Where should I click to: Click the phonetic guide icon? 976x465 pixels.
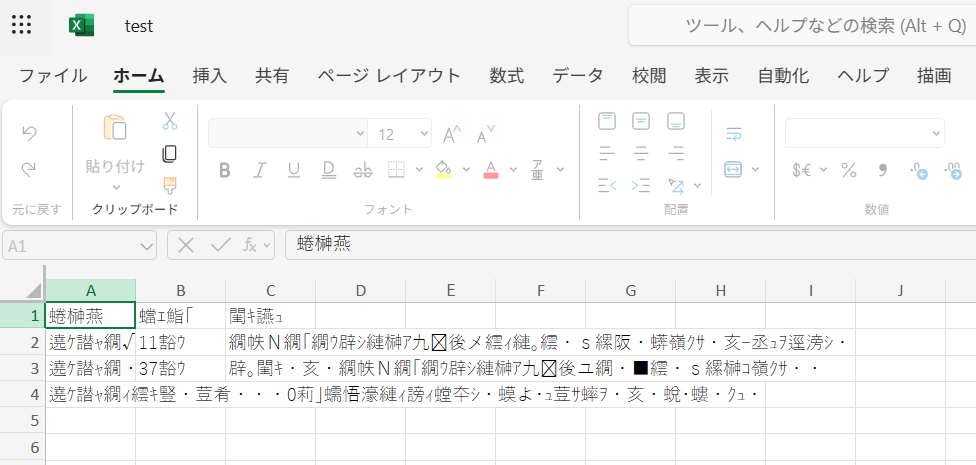pos(537,169)
